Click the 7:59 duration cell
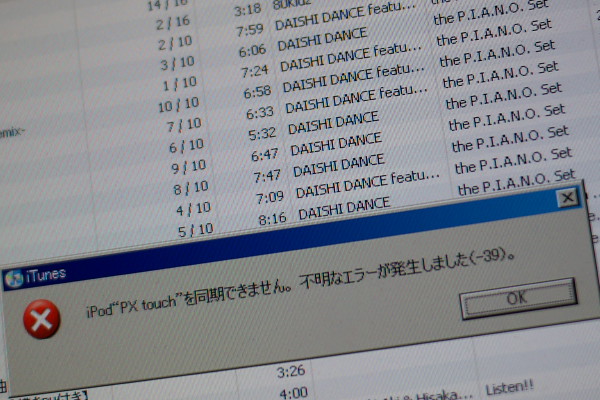This screenshot has width=600, height=400. pyautogui.click(x=250, y=30)
